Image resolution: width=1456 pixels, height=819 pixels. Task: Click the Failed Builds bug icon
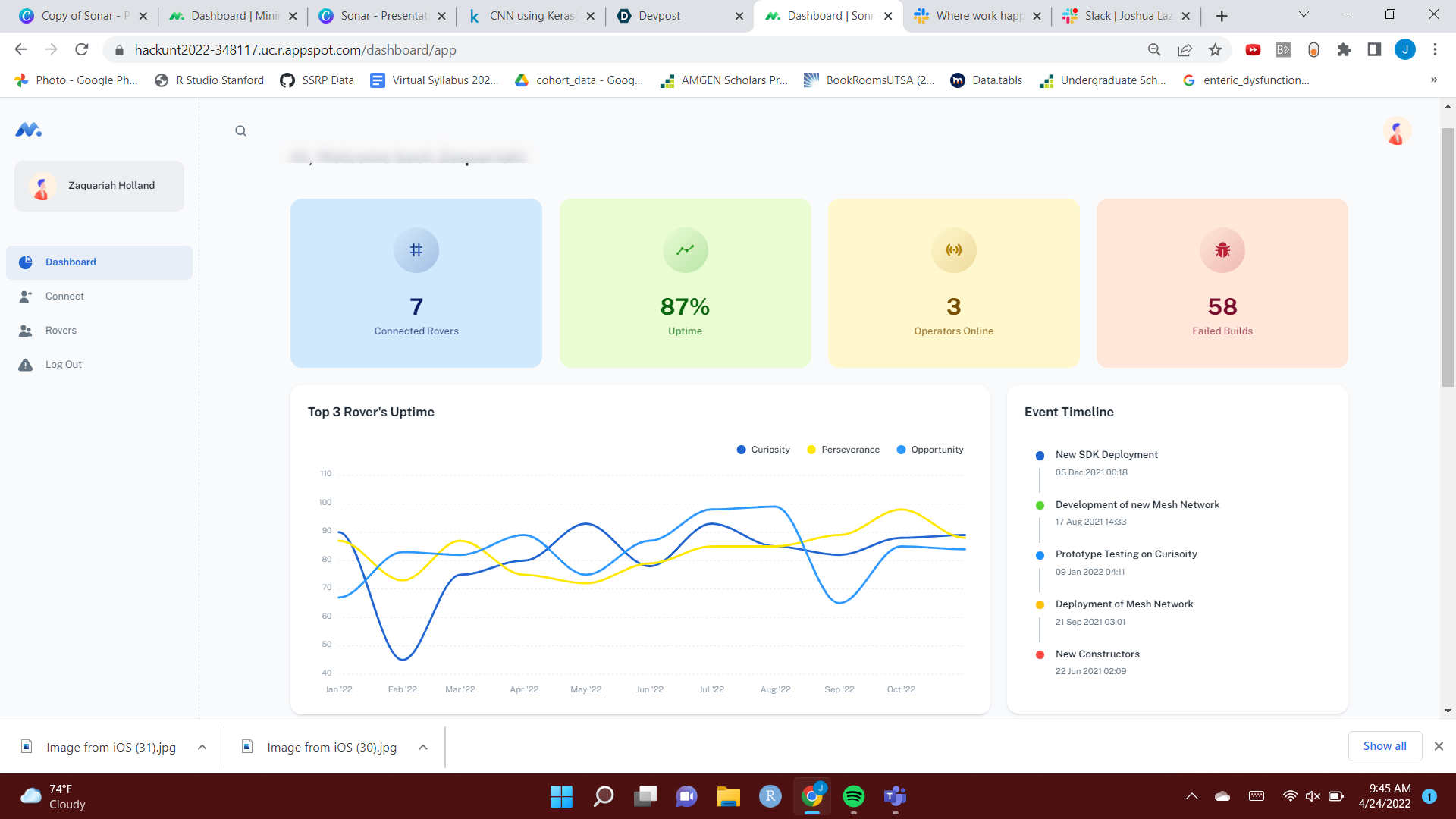[1222, 250]
